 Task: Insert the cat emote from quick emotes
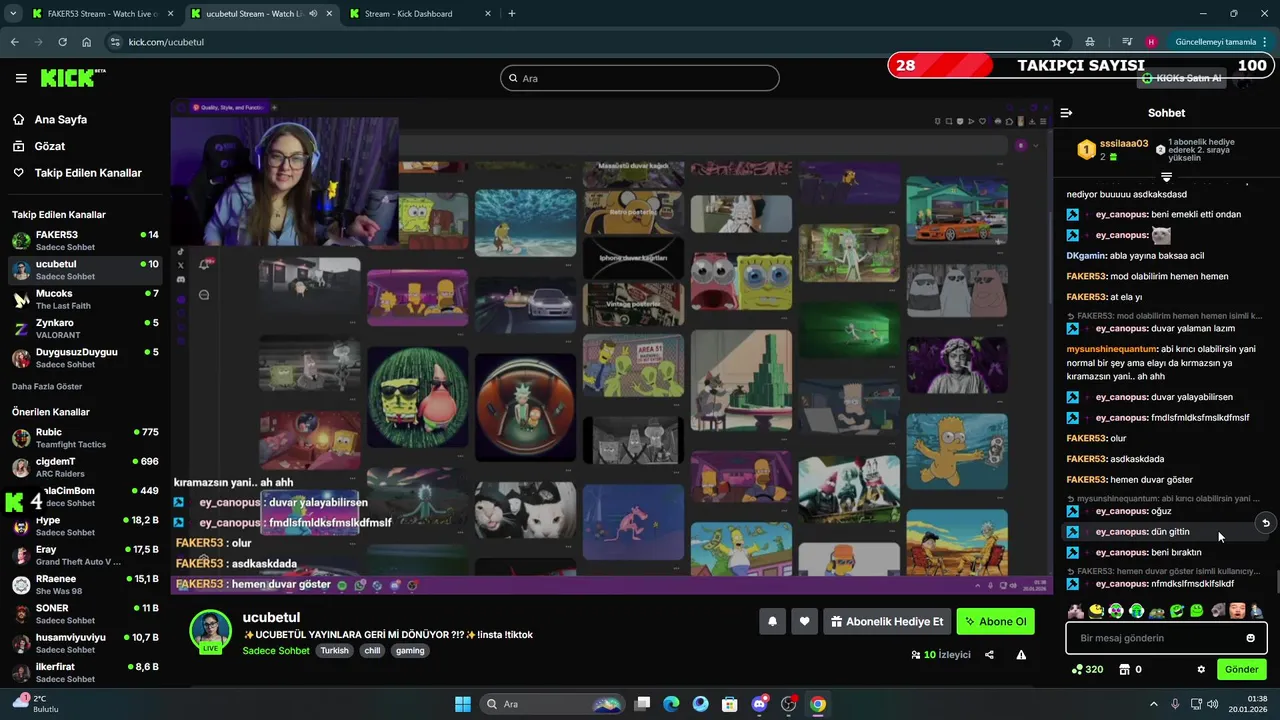[x=1075, y=610]
